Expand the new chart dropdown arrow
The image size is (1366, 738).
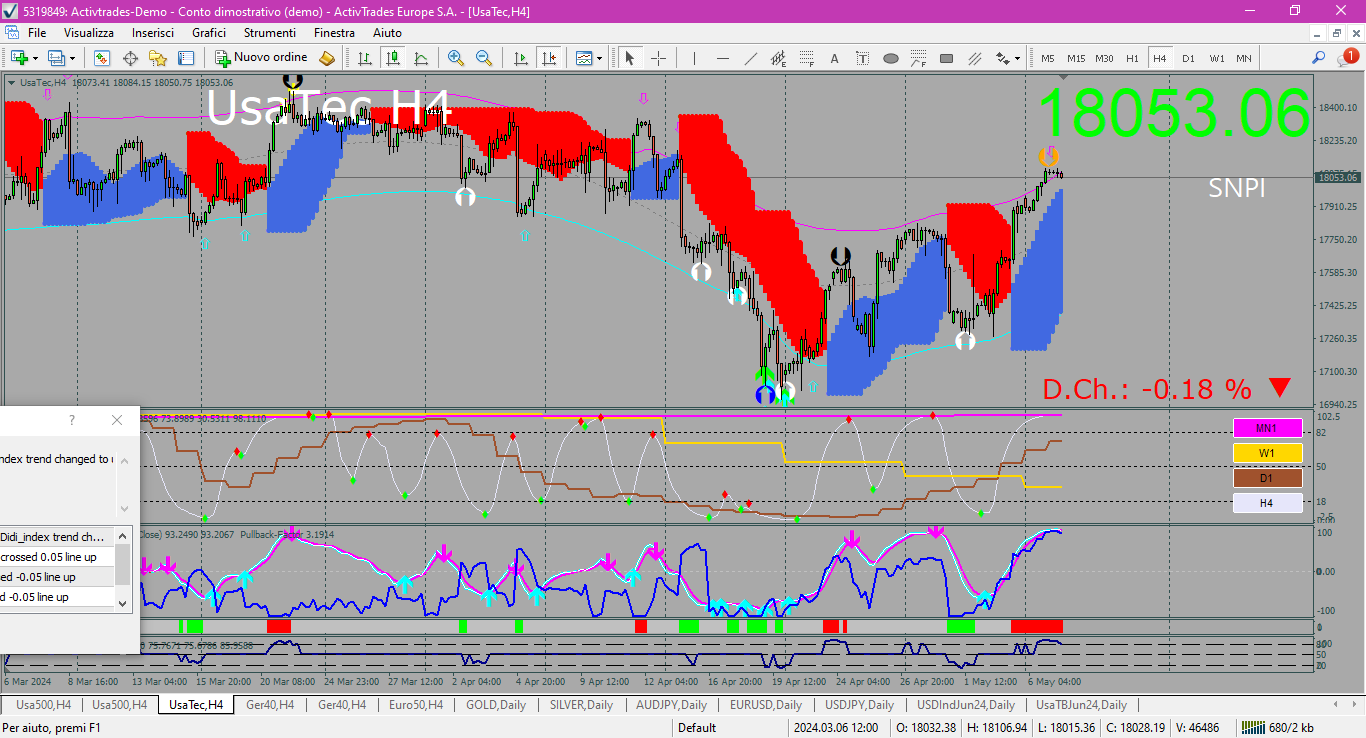pyautogui.click(x=34, y=58)
